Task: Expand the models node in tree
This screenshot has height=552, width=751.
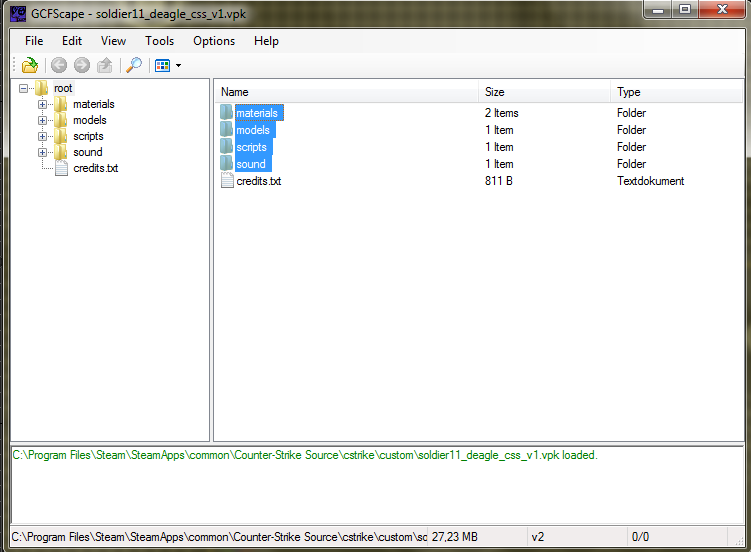Action: pos(42,121)
